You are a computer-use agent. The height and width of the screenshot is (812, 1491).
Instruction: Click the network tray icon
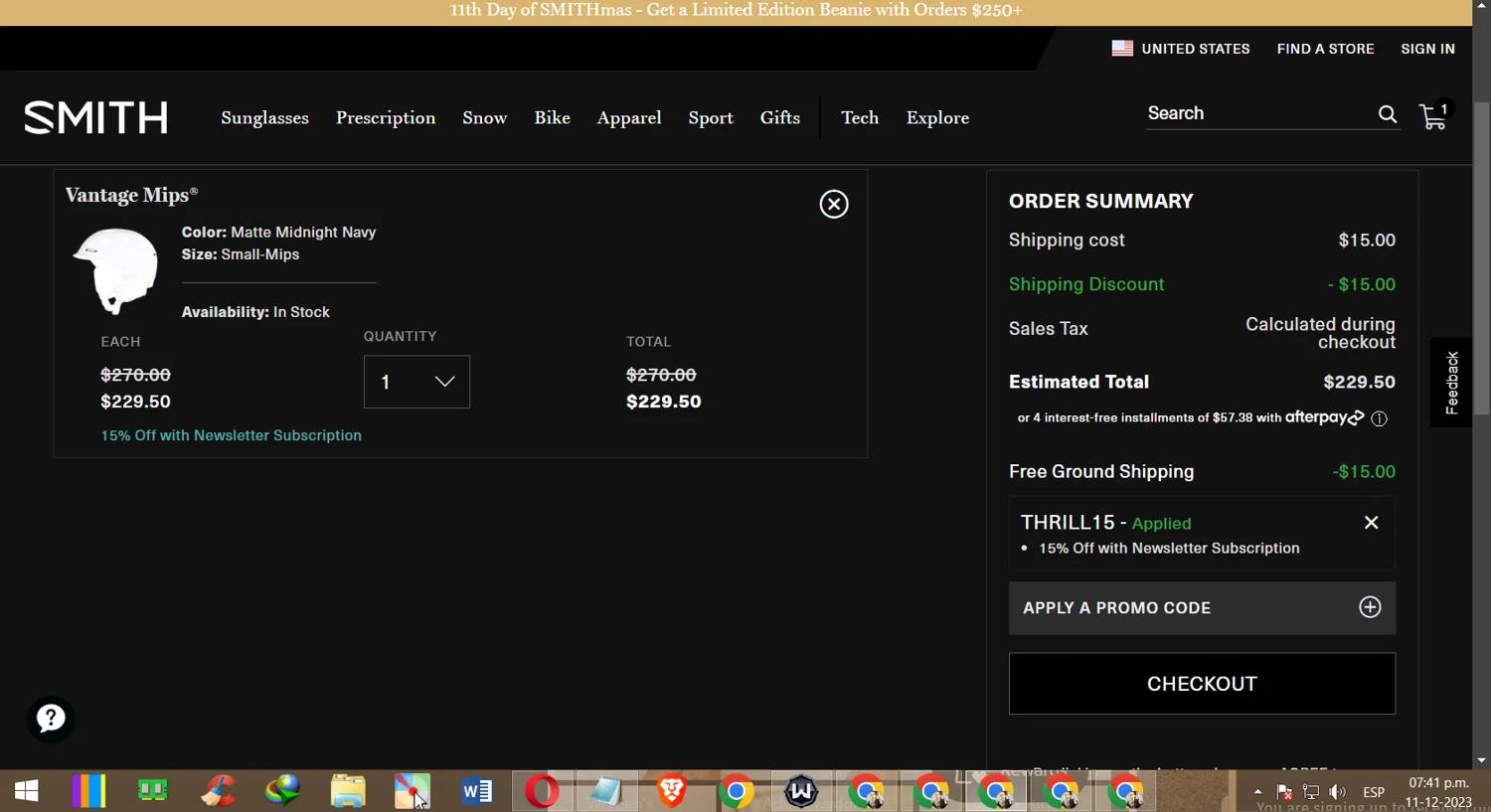pos(1311,792)
